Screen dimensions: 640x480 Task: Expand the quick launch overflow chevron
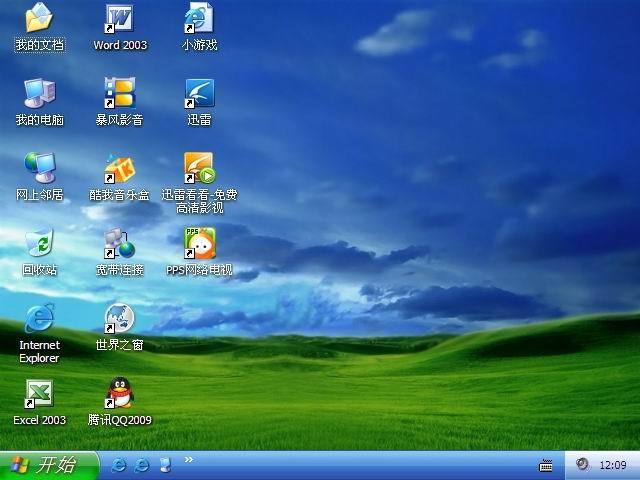[x=189, y=460]
